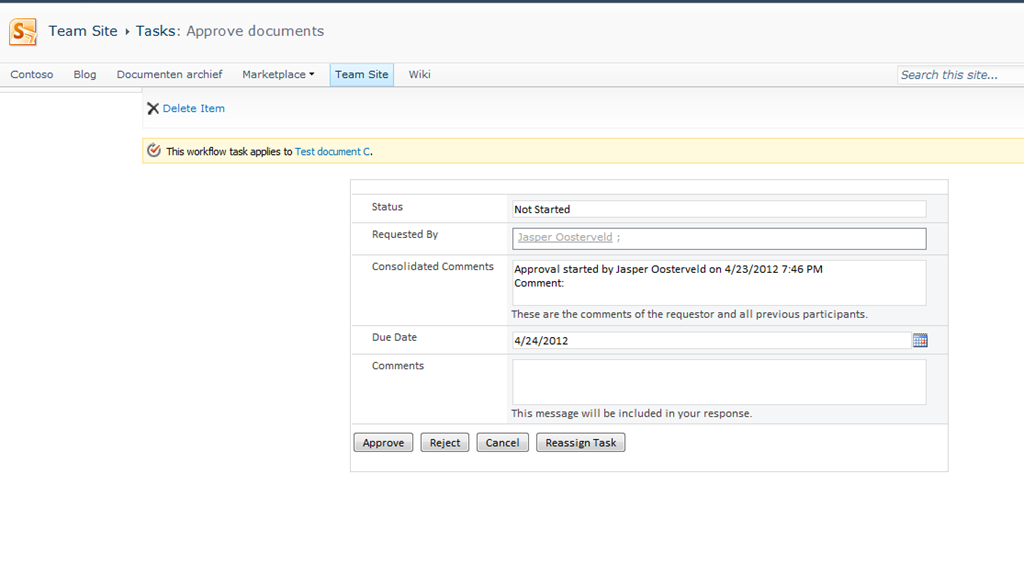Click the Search this site field
The width and height of the screenshot is (1024, 564).
point(961,75)
